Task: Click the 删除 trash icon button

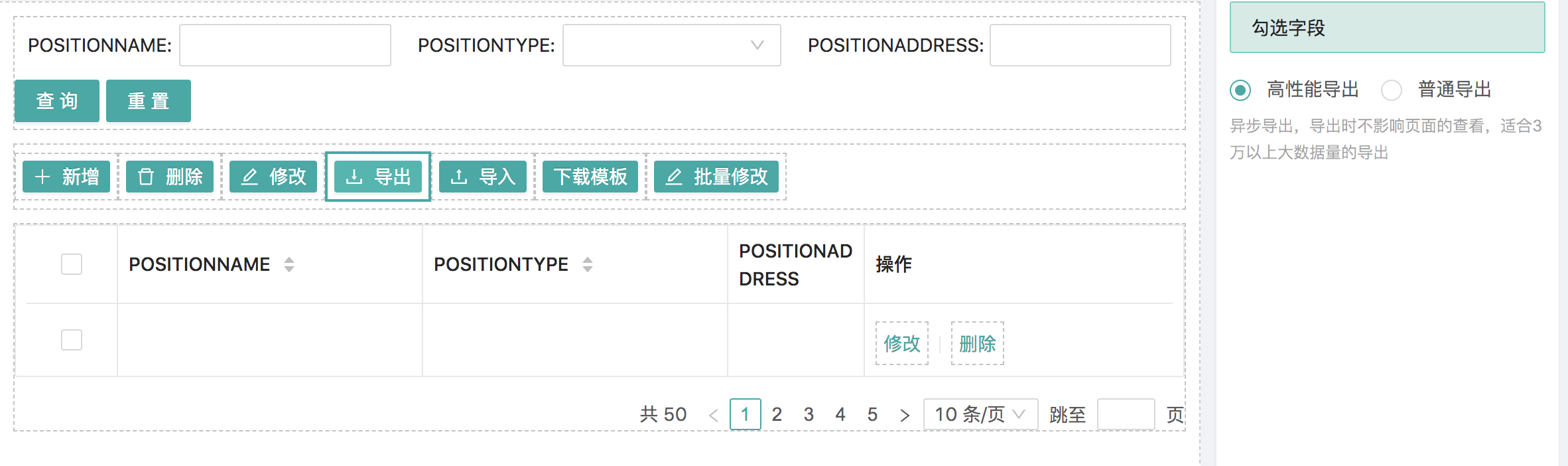Action: pos(170,177)
